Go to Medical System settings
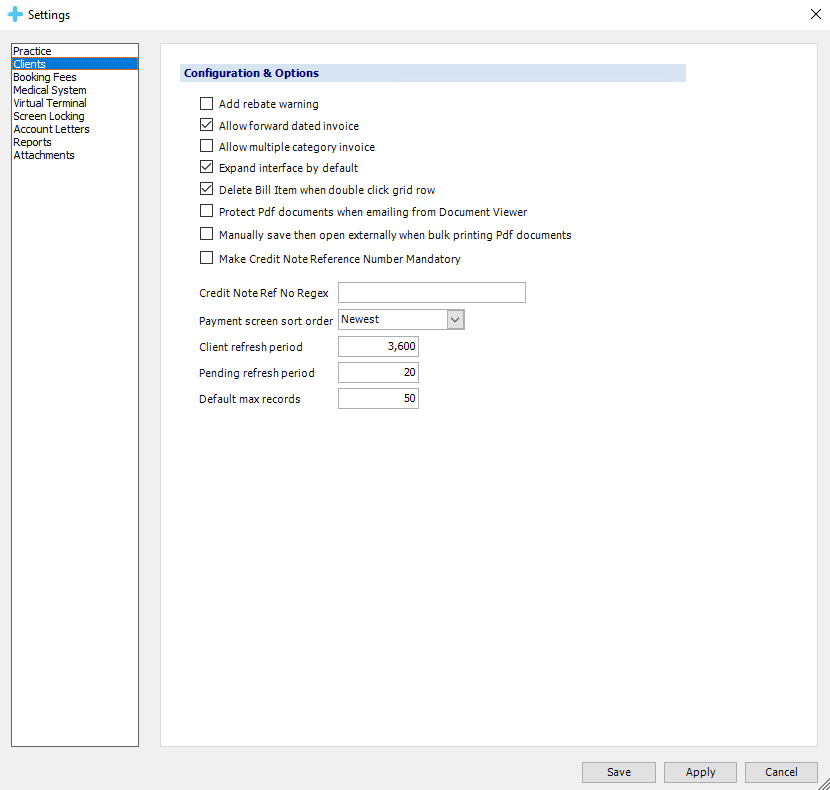This screenshot has width=830, height=790. (x=49, y=90)
